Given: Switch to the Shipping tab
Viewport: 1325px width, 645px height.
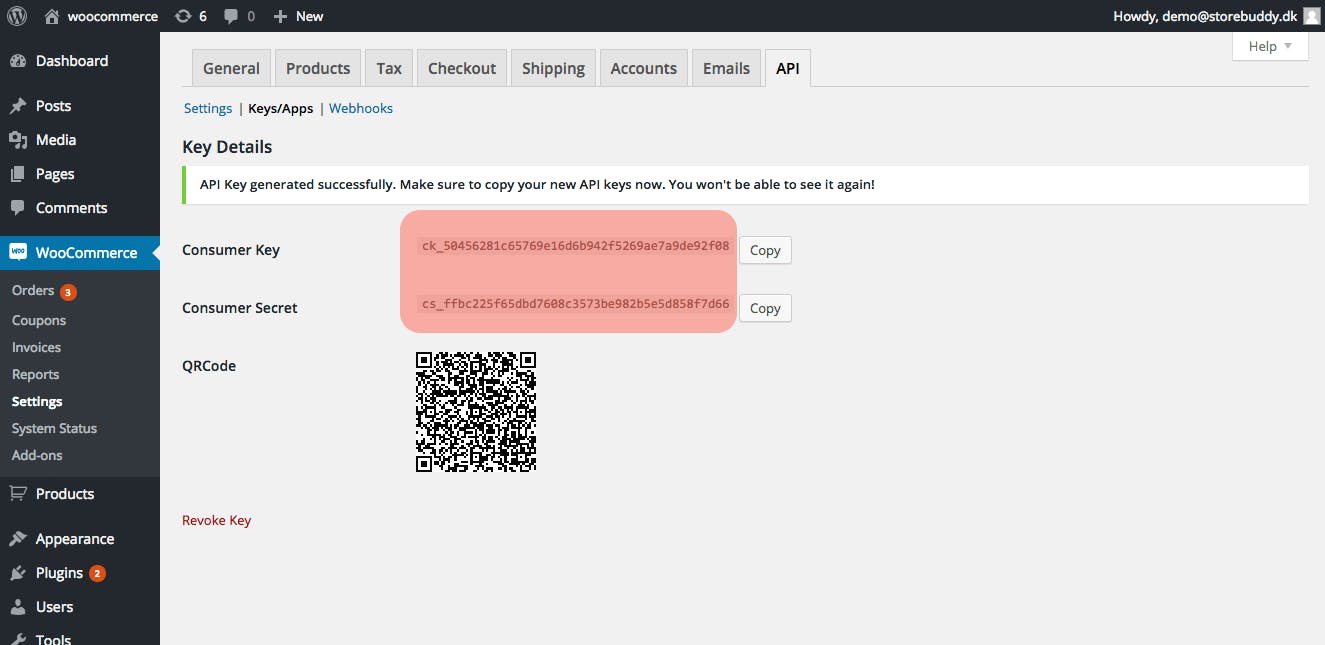Looking at the screenshot, I should click(x=553, y=68).
